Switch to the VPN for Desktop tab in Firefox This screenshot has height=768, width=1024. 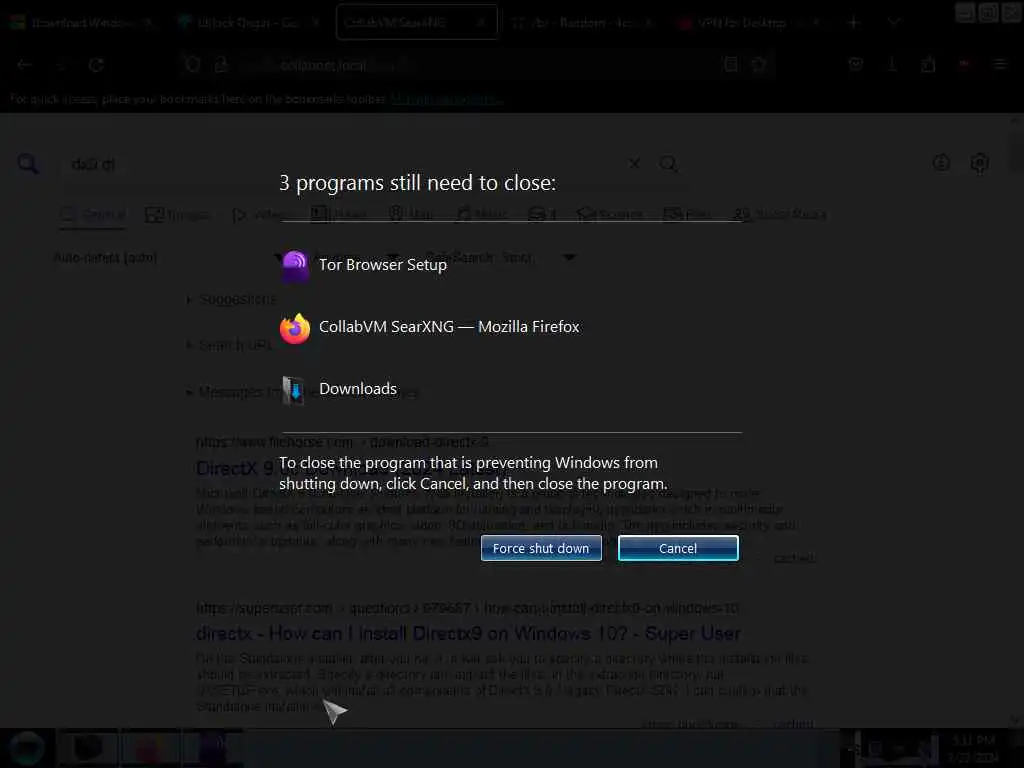coord(748,22)
